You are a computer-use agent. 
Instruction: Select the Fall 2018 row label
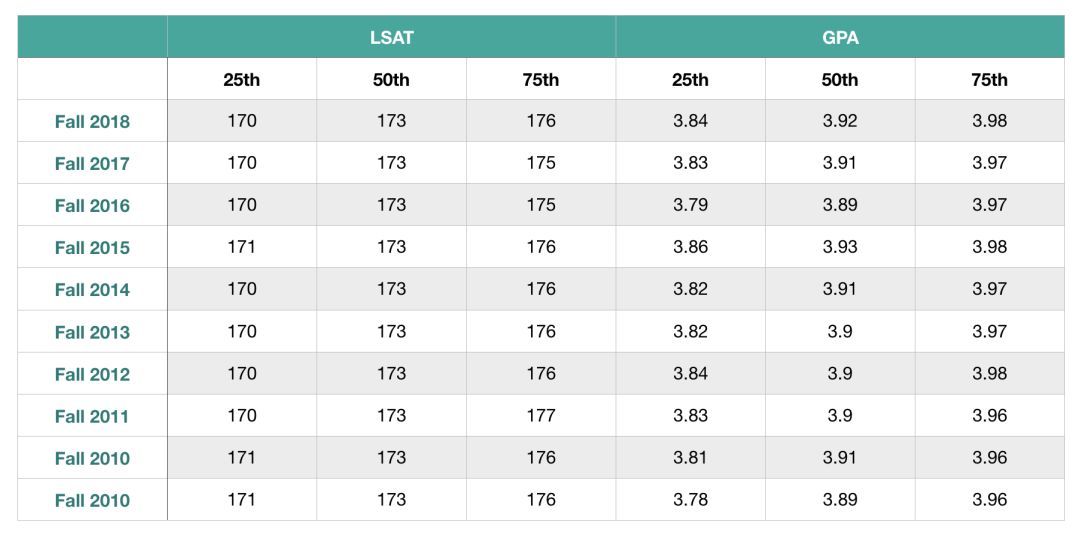92,122
